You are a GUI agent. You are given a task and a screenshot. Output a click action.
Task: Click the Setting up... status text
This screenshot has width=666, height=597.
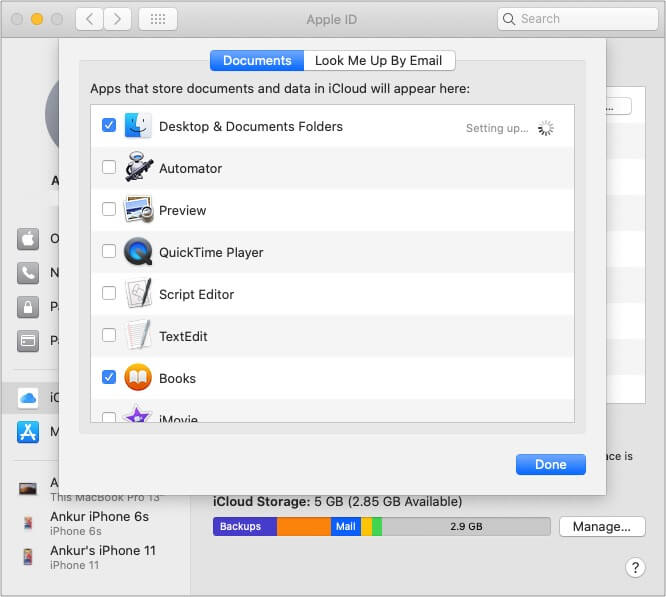tap(497, 128)
